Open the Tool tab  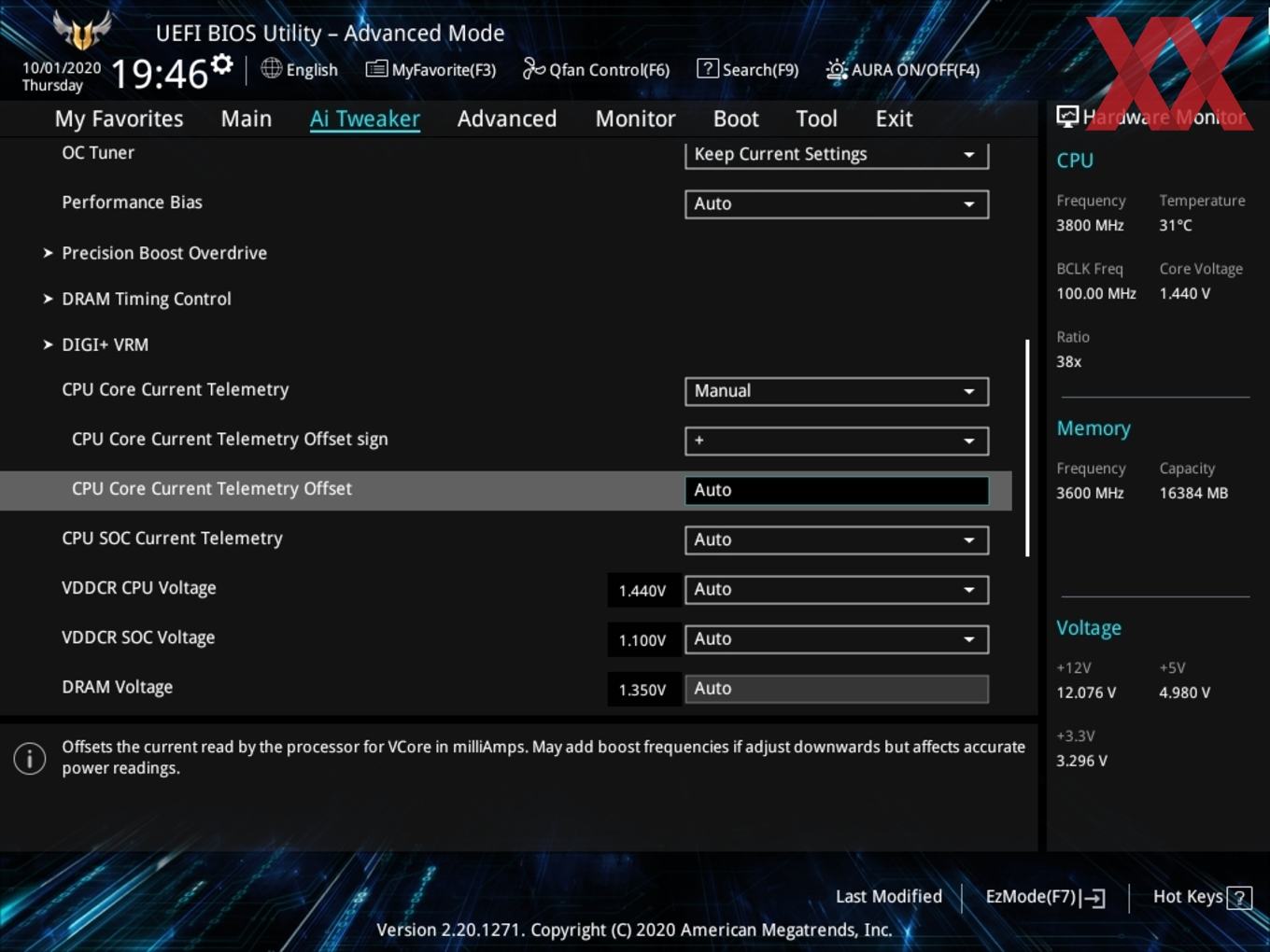coord(817,119)
